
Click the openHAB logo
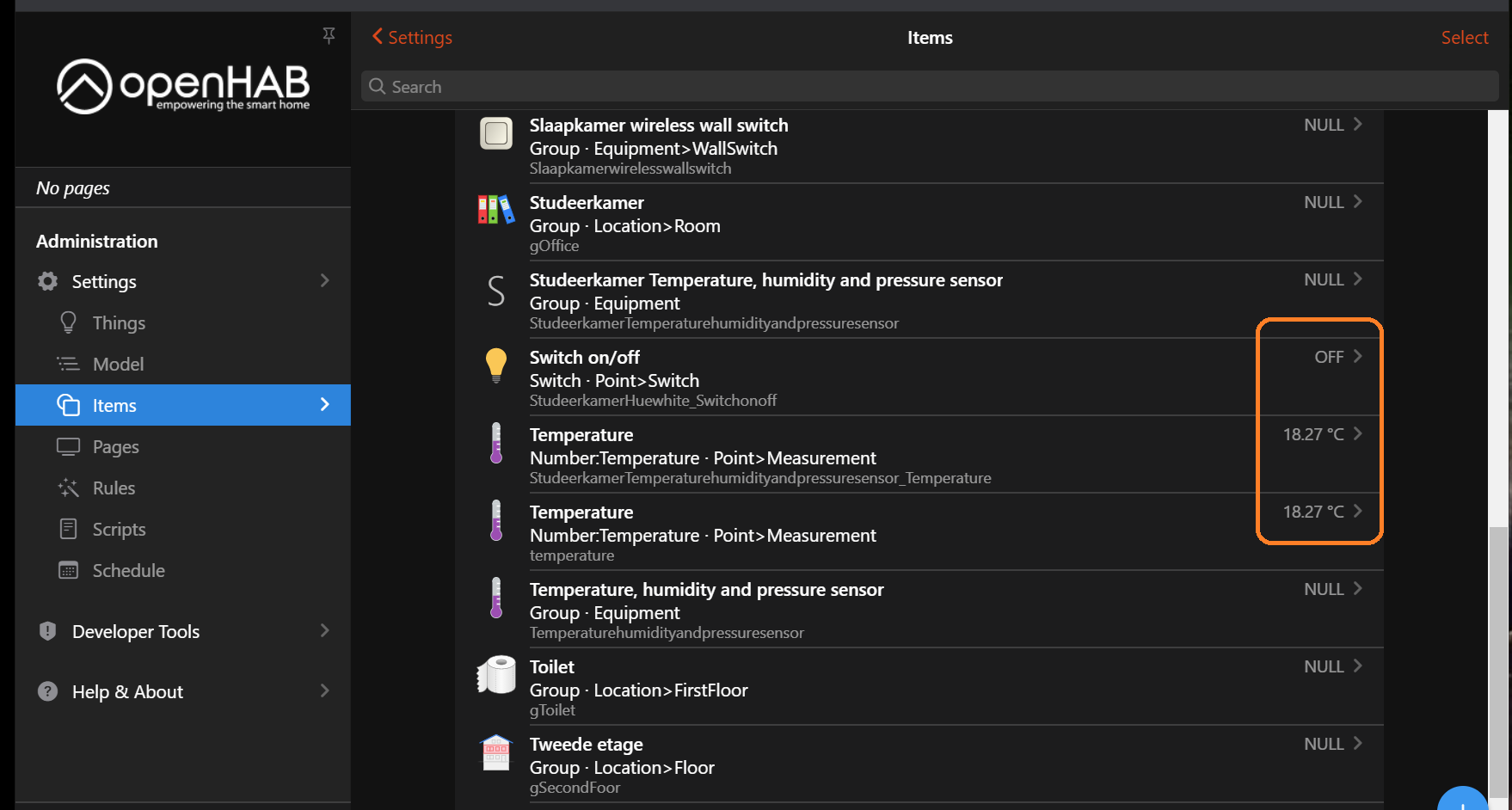tap(183, 86)
